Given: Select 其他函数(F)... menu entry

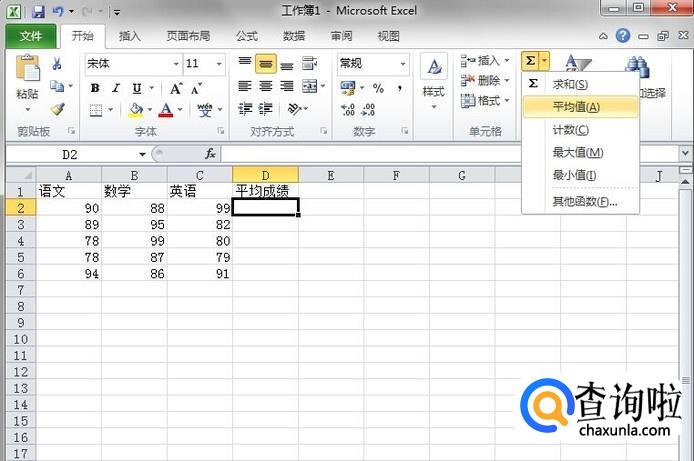Looking at the screenshot, I should click(x=584, y=201).
